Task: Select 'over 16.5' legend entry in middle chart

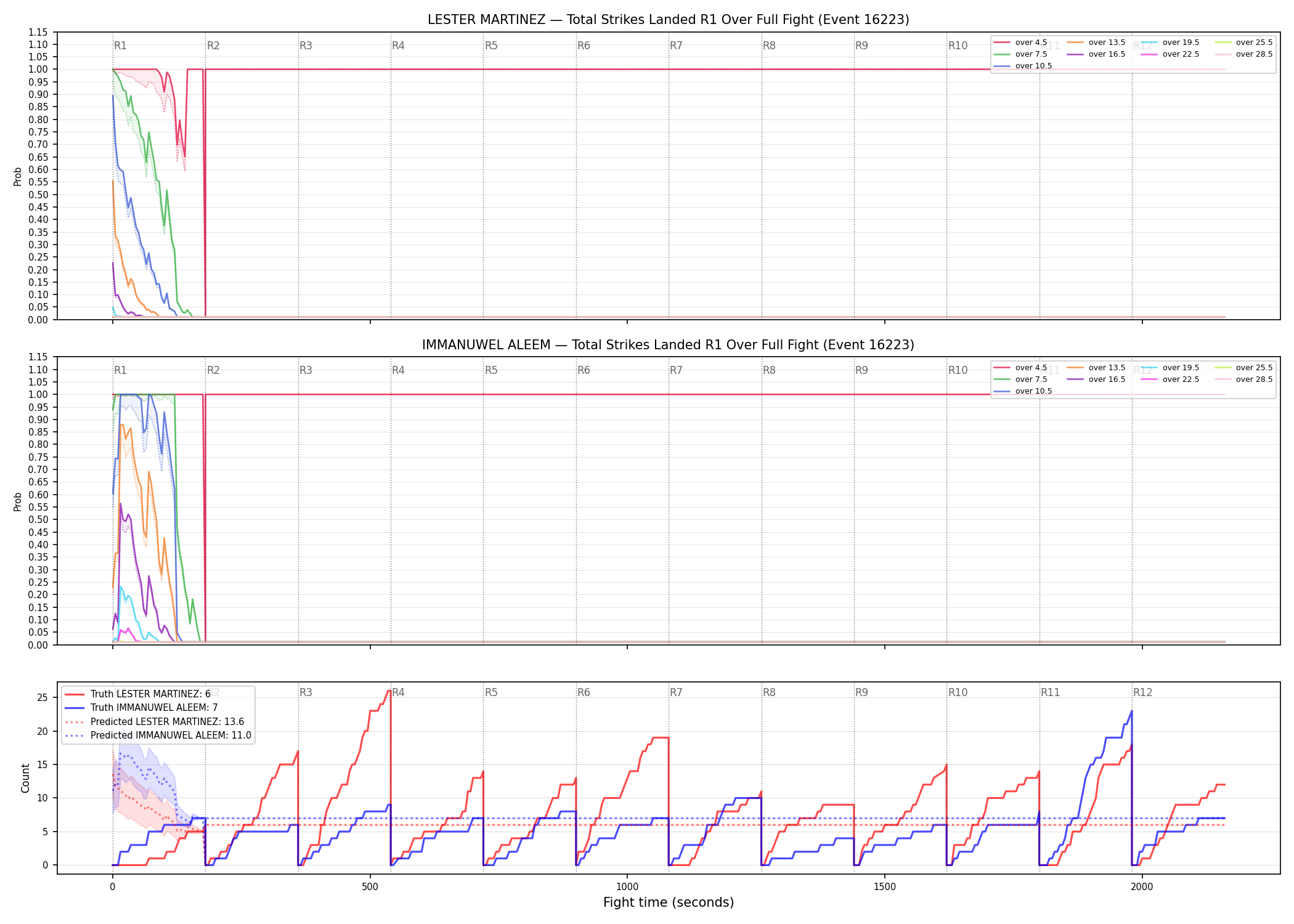Action: pyautogui.click(x=1096, y=379)
